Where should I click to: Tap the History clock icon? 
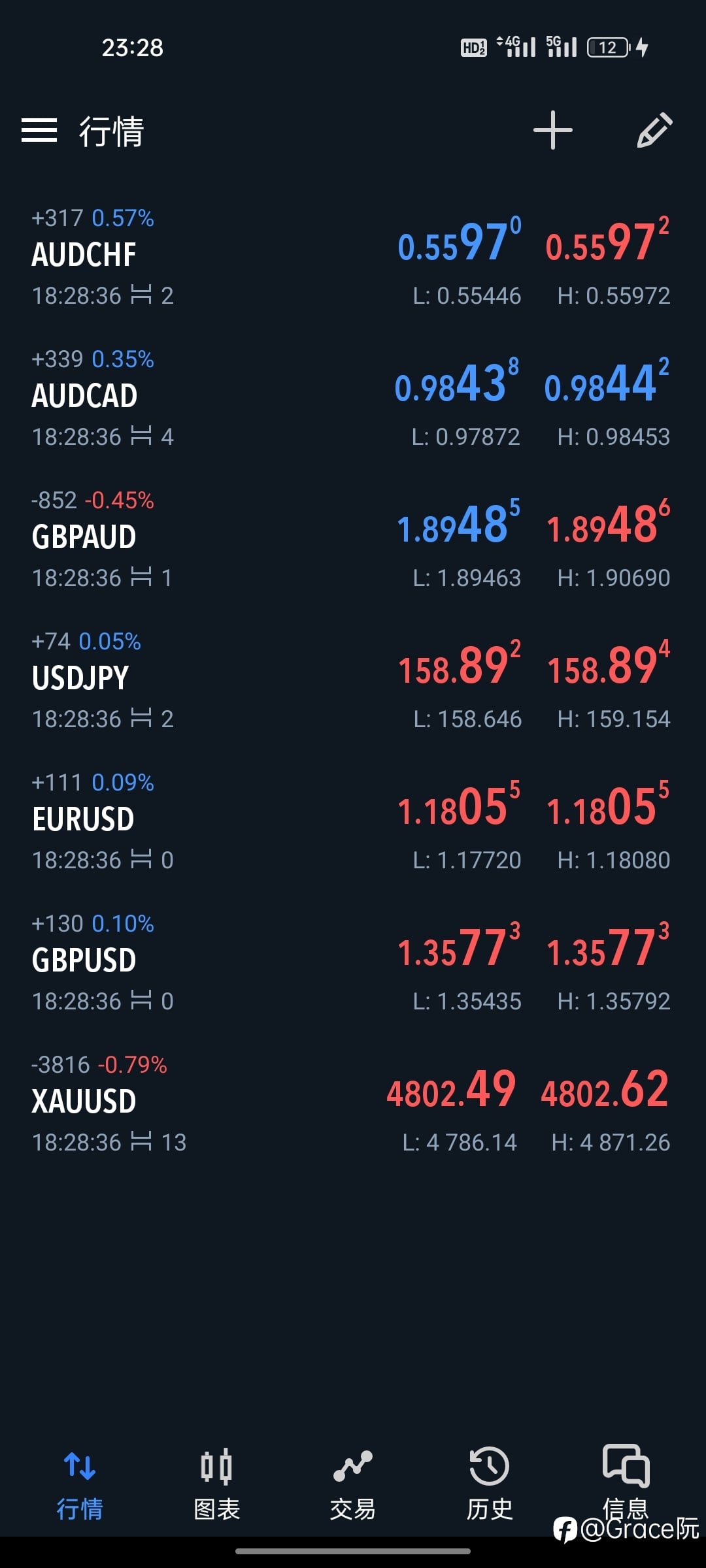point(489,1466)
